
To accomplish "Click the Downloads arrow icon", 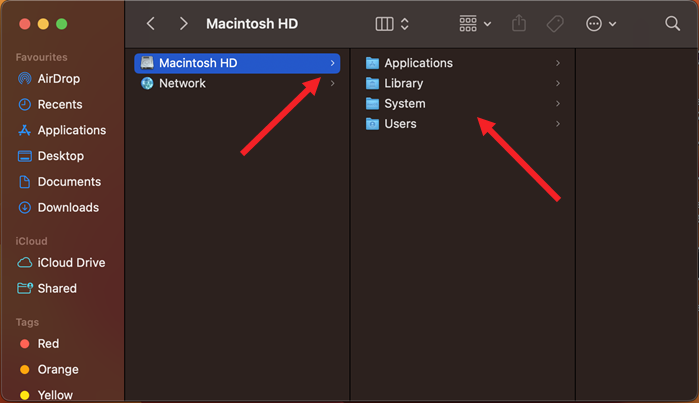I will coord(25,207).
